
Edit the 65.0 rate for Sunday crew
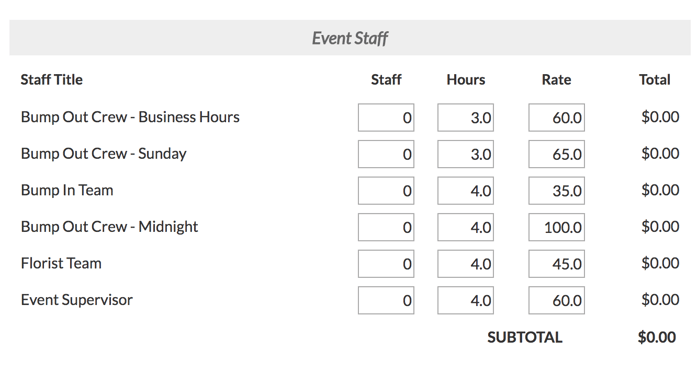pos(556,154)
